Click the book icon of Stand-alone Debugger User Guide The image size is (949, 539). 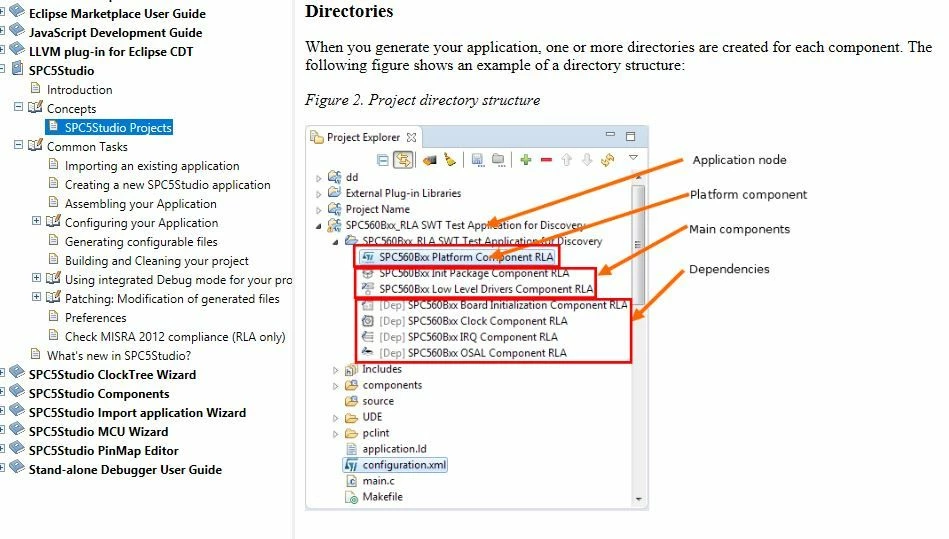point(17,468)
